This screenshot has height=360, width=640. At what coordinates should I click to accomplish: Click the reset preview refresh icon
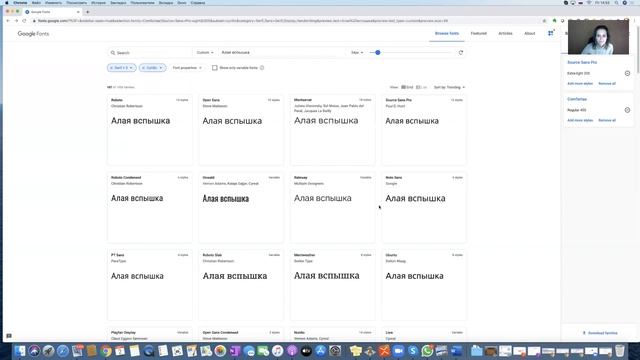(461, 53)
